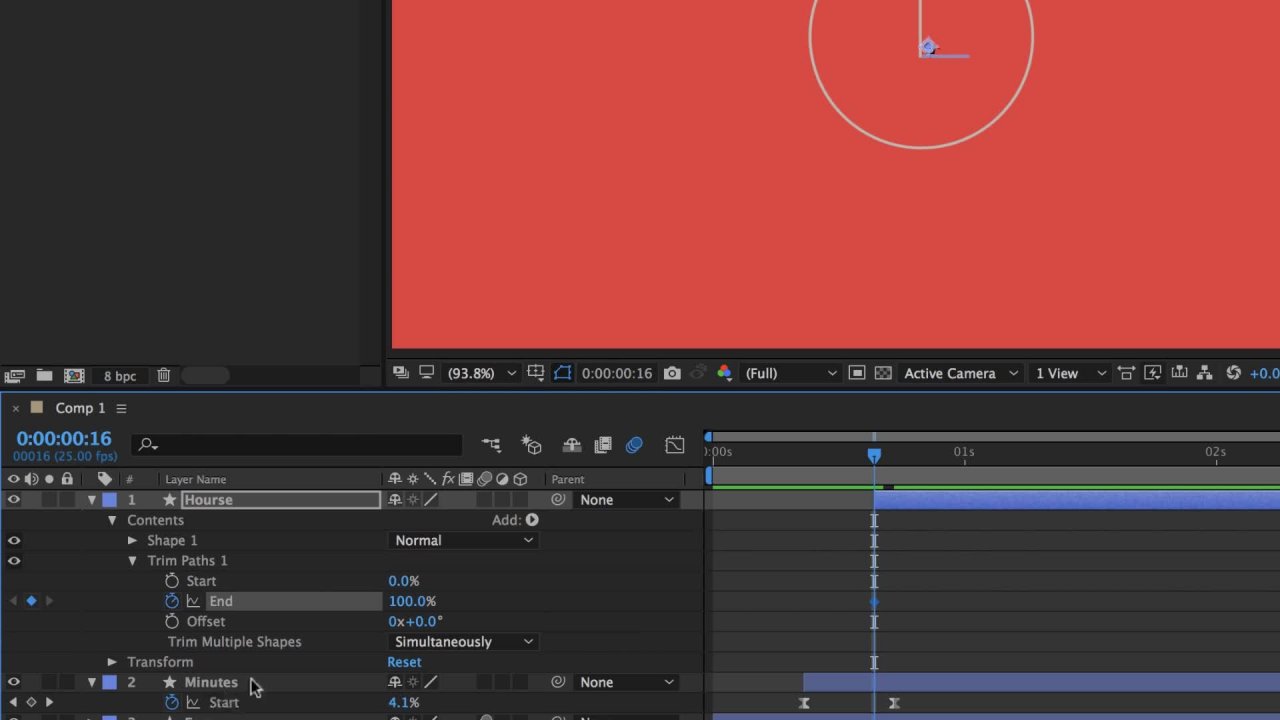Click the Reset link for Transform
This screenshot has width=1280, height=720.
click(404, 662)
